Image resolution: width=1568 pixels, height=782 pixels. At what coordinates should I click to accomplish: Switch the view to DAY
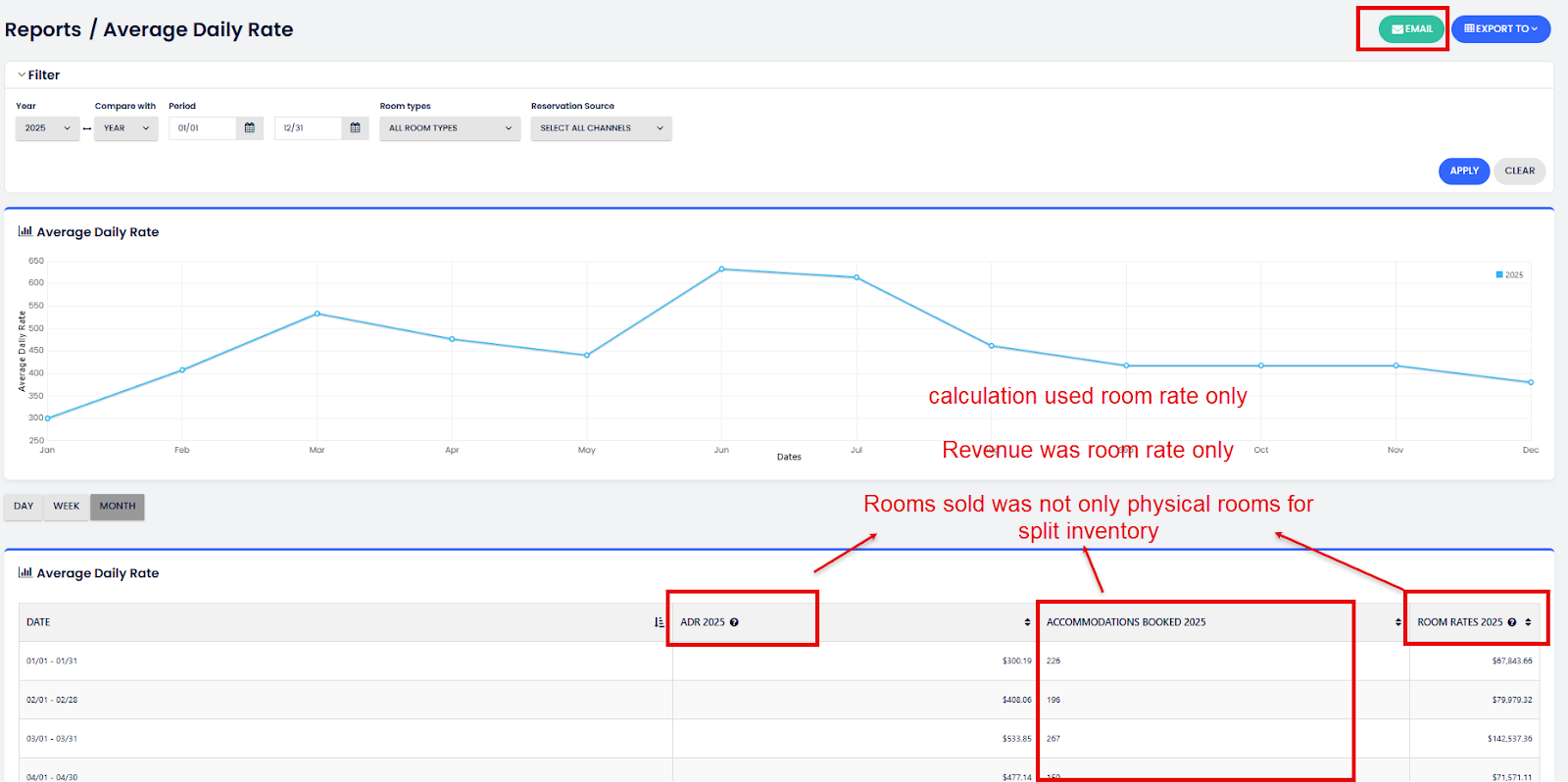(24, 507)
